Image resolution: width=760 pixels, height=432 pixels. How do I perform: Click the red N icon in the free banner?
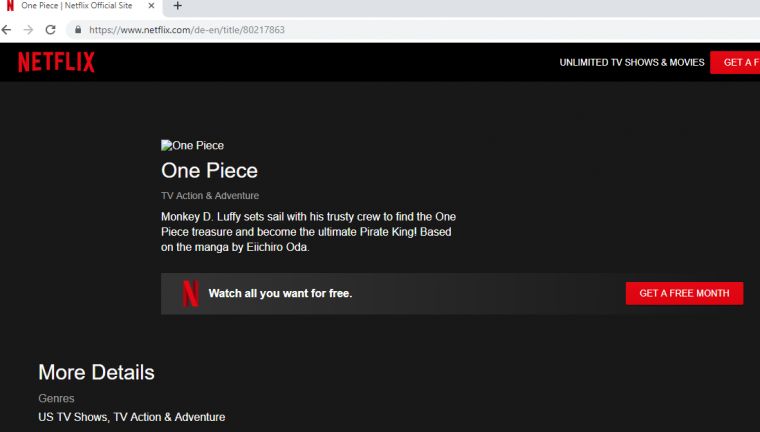190,293
